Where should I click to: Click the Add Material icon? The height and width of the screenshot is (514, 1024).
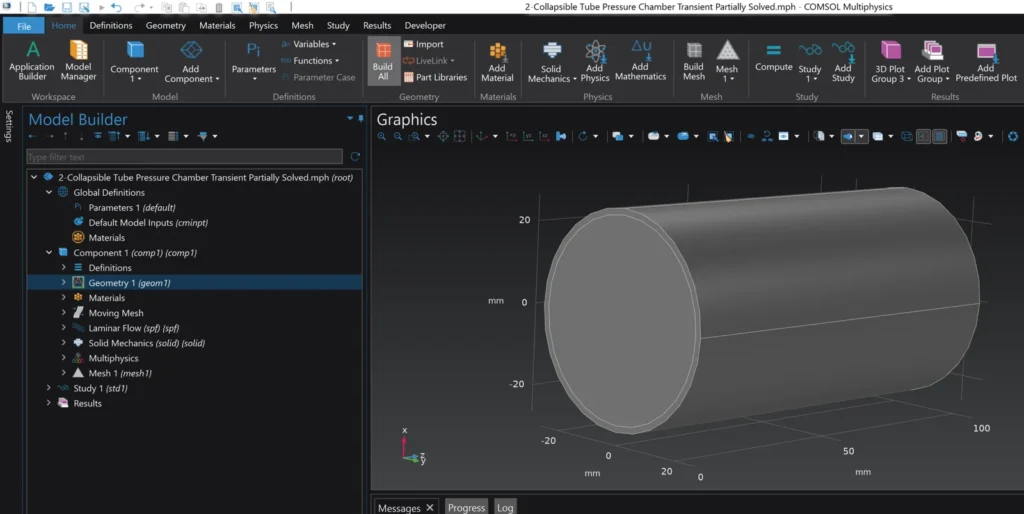(x=497, y=59)
